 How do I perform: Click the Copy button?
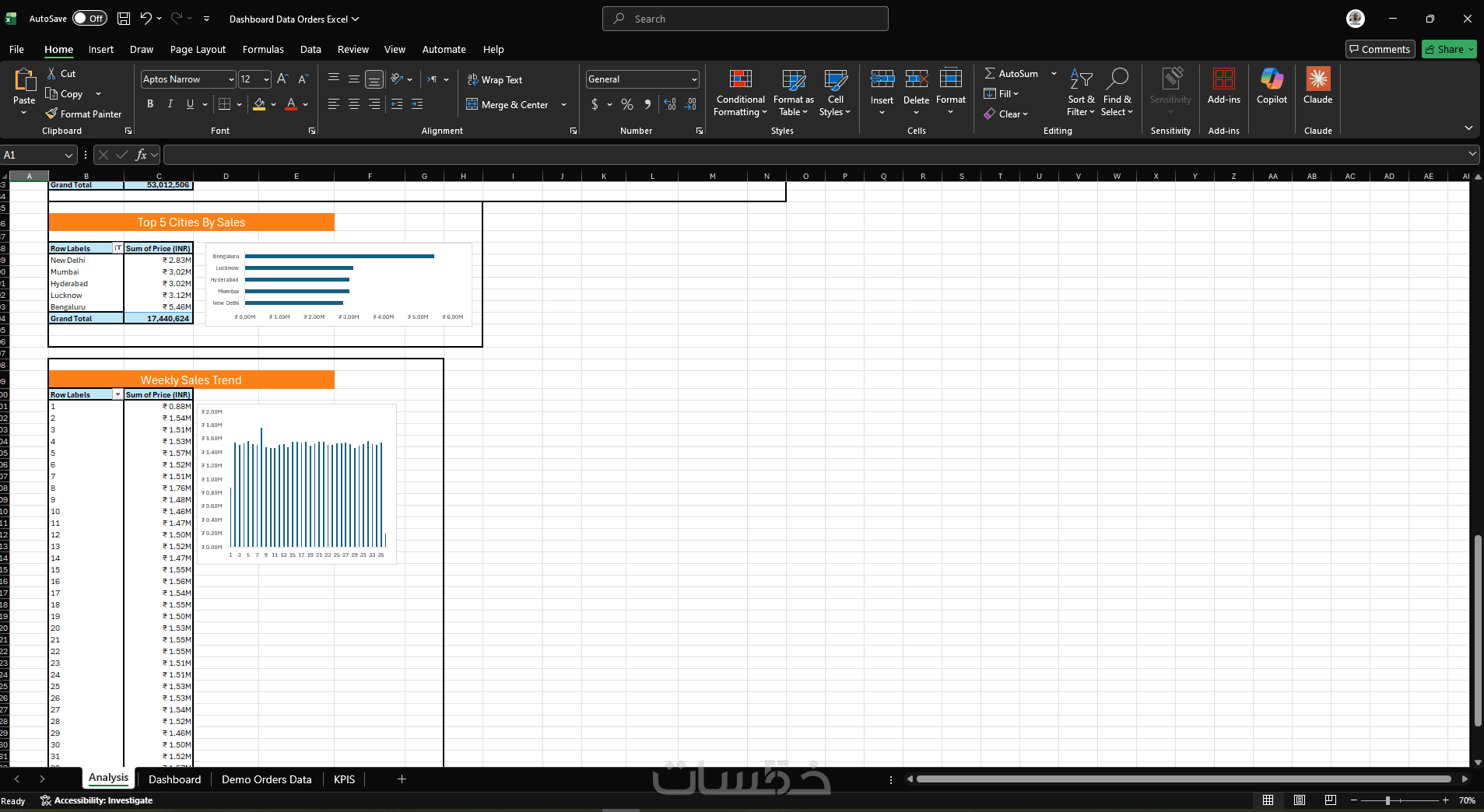click(x=65, y=93)
